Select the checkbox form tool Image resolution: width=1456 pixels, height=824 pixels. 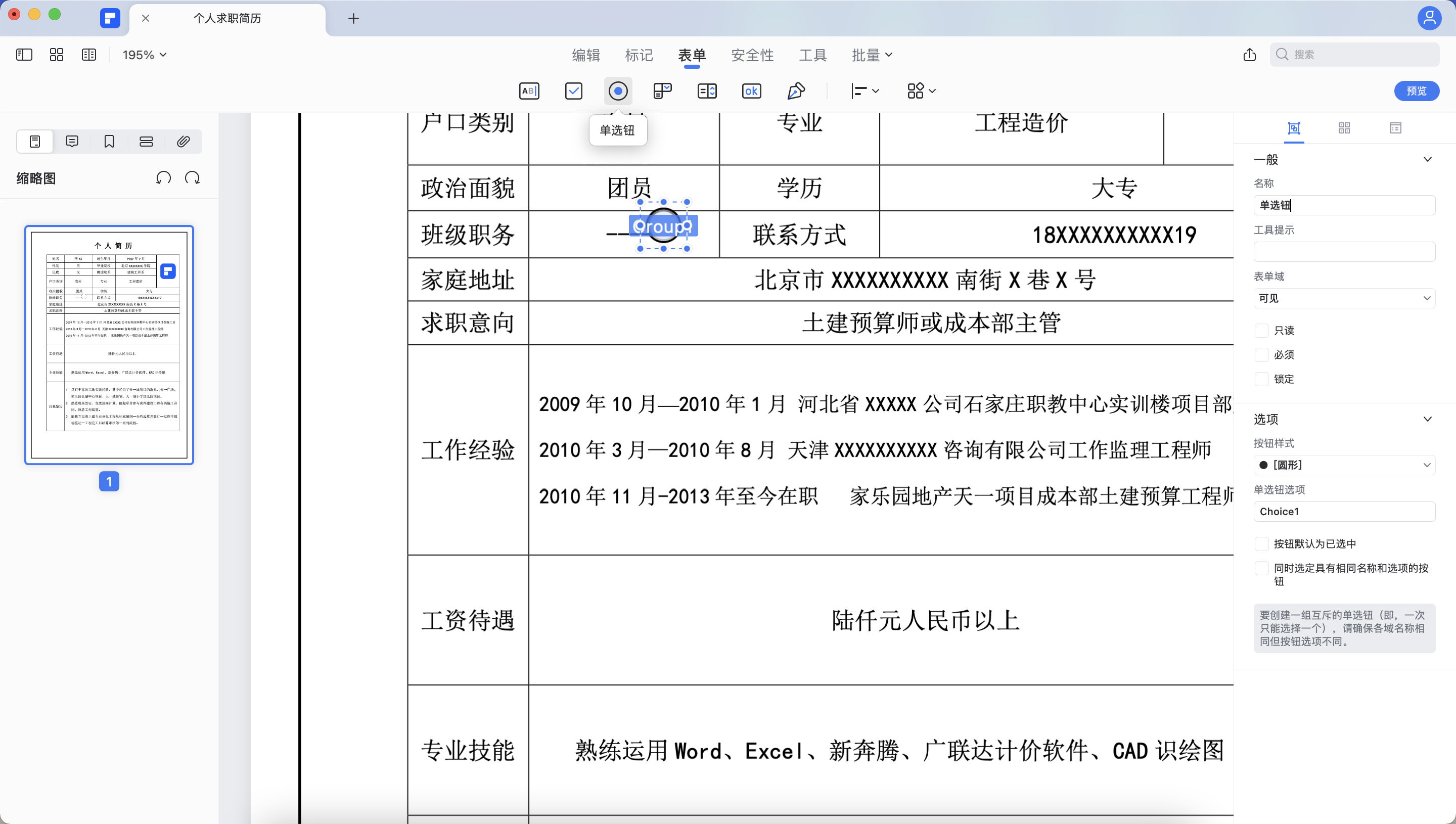[573, 90]
